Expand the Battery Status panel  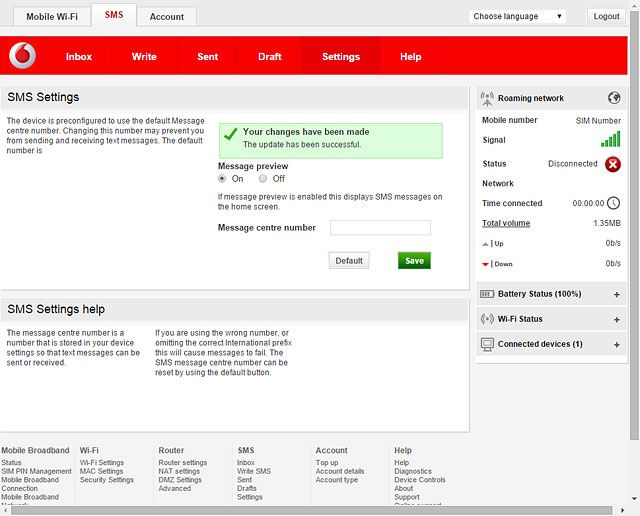point(616,295)
